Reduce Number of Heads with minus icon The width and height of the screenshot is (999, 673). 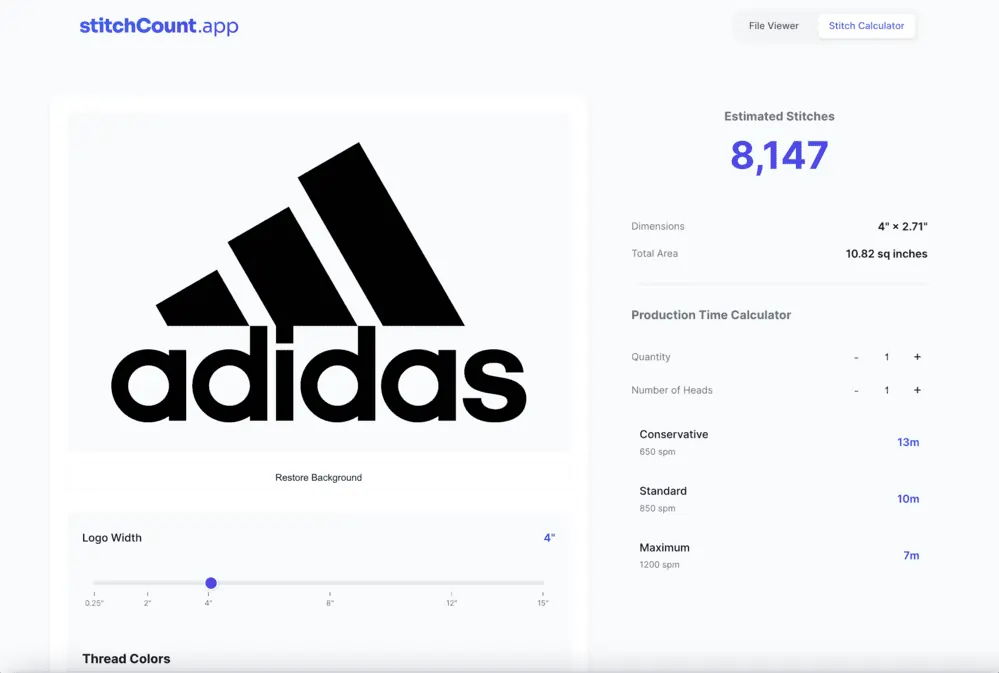pos(856,390)
